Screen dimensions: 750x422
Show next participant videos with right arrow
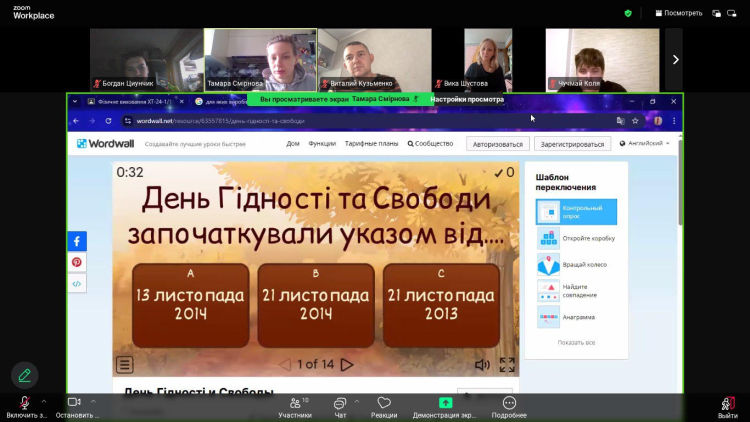[675, 59]
